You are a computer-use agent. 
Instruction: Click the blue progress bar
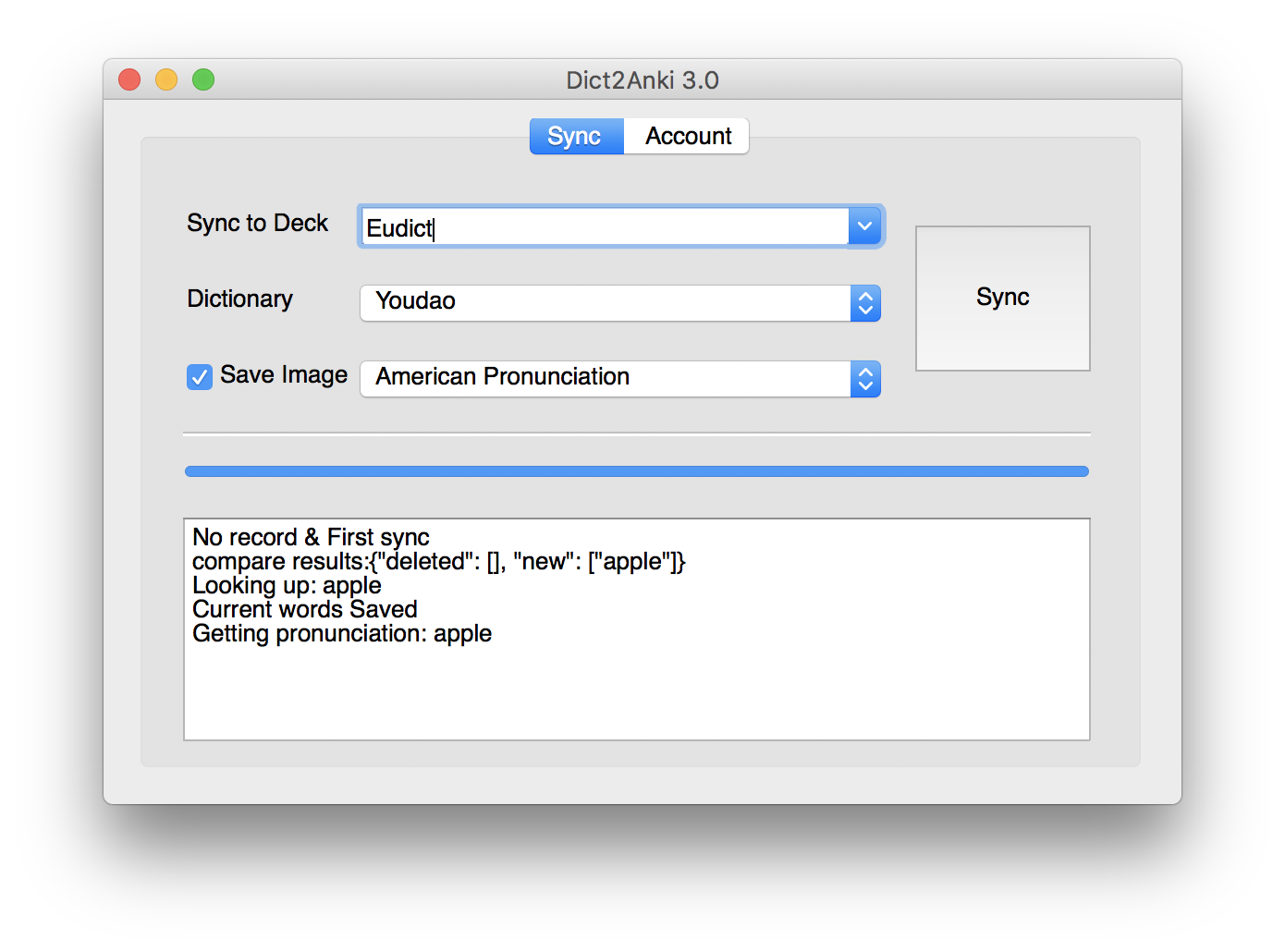click(636, 470)
